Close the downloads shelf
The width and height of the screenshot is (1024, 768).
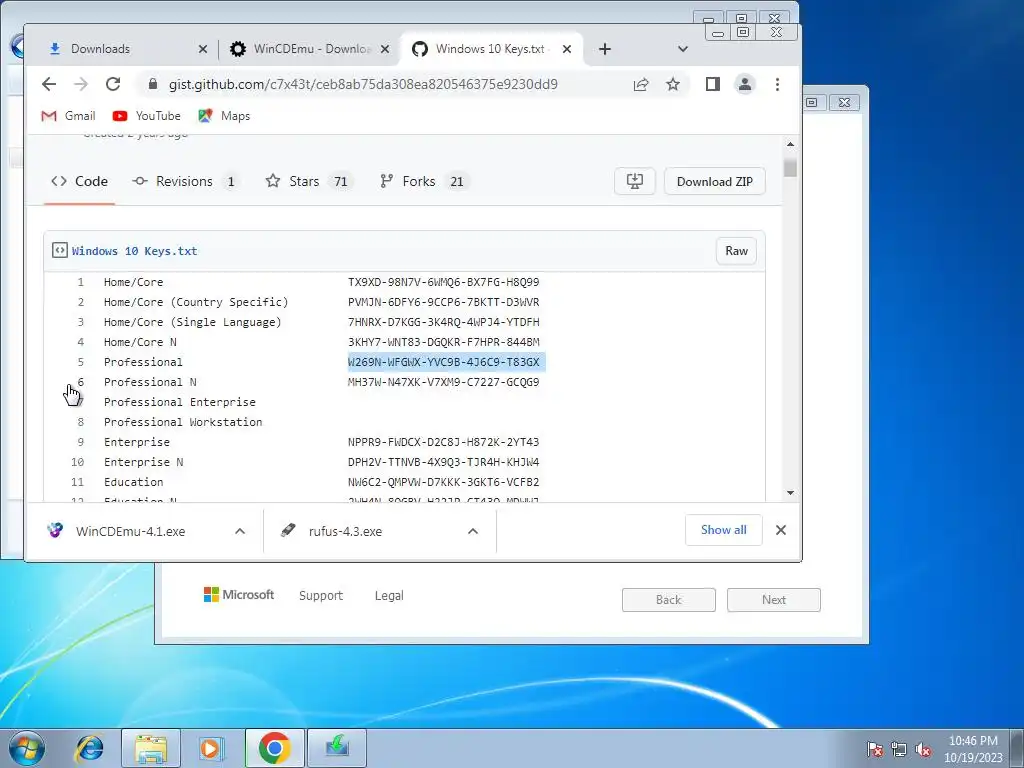[781, 530]
